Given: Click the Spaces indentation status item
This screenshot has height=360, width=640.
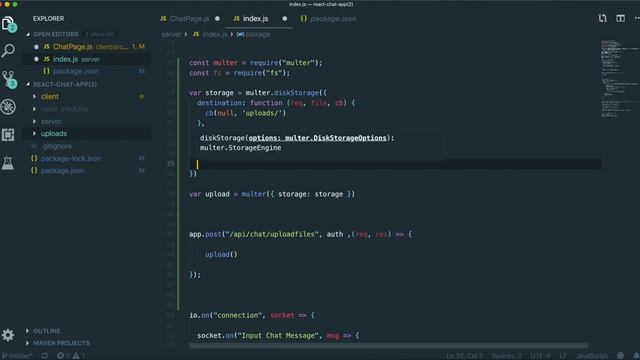Looking at the screenshot, I should click(506, 356).
